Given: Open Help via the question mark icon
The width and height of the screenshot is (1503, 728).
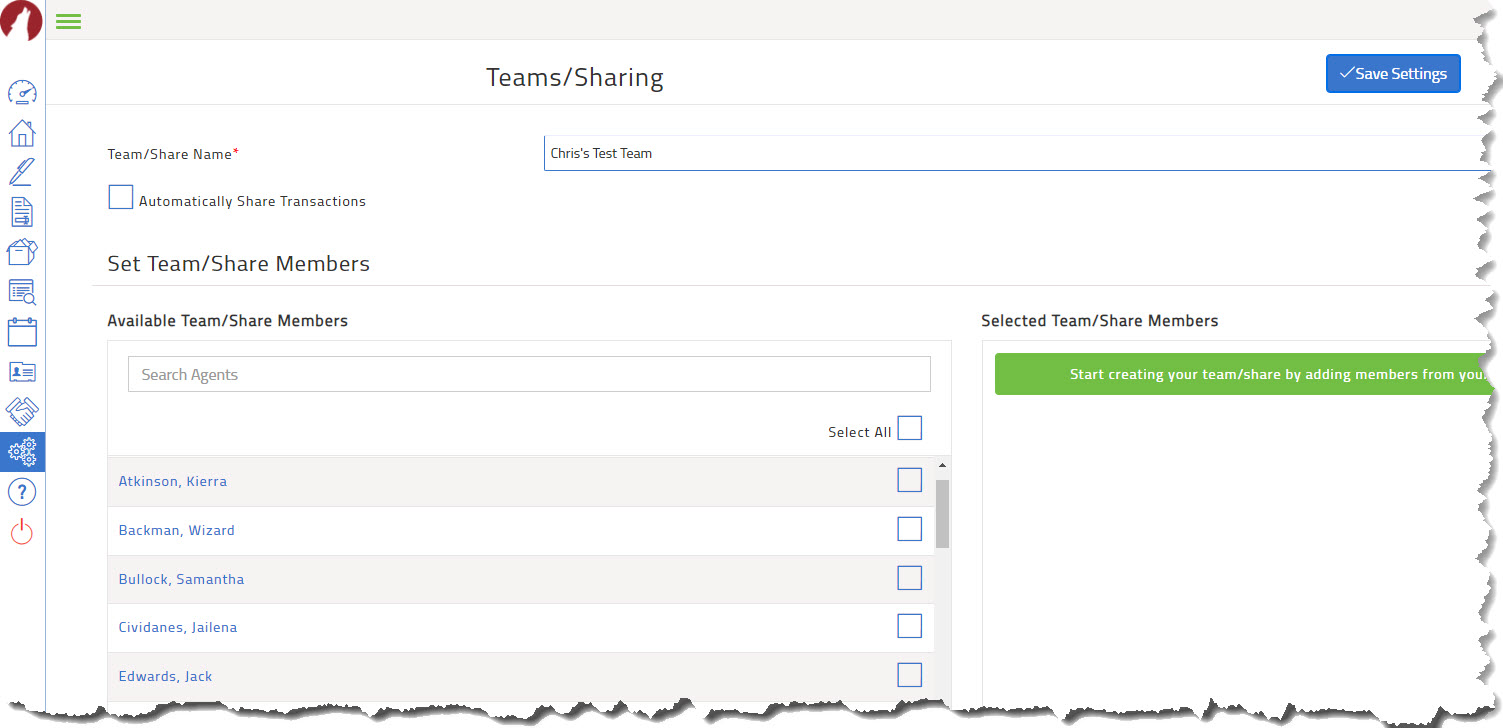Looking at the screenshot, I should (x=22, y=491).
